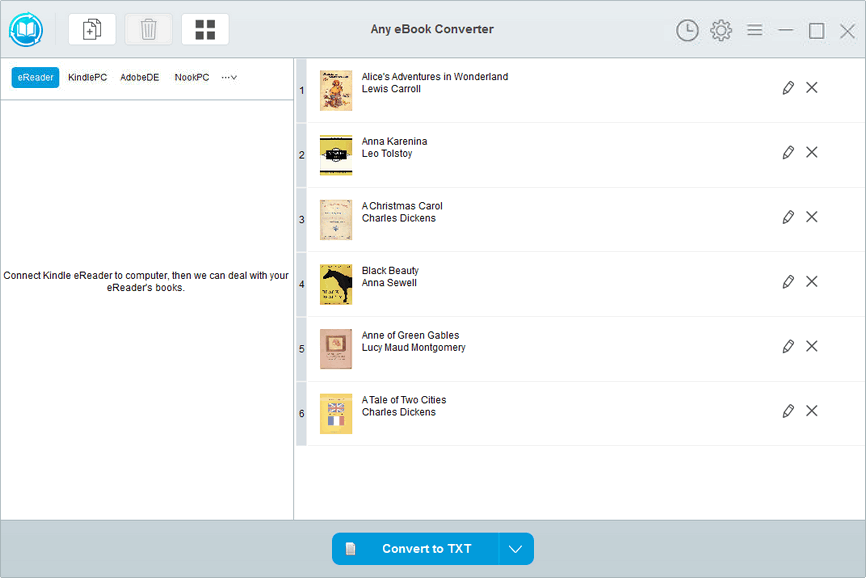Switch to grid view layout icon

click(x=205, y=29)
